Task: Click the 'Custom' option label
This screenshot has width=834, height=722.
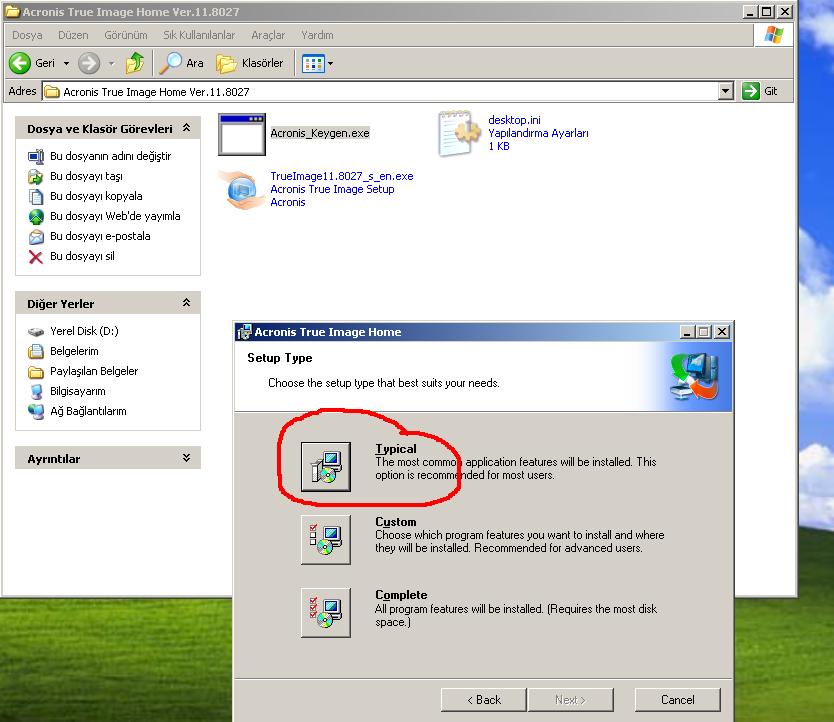Action: tap(396, 521)
